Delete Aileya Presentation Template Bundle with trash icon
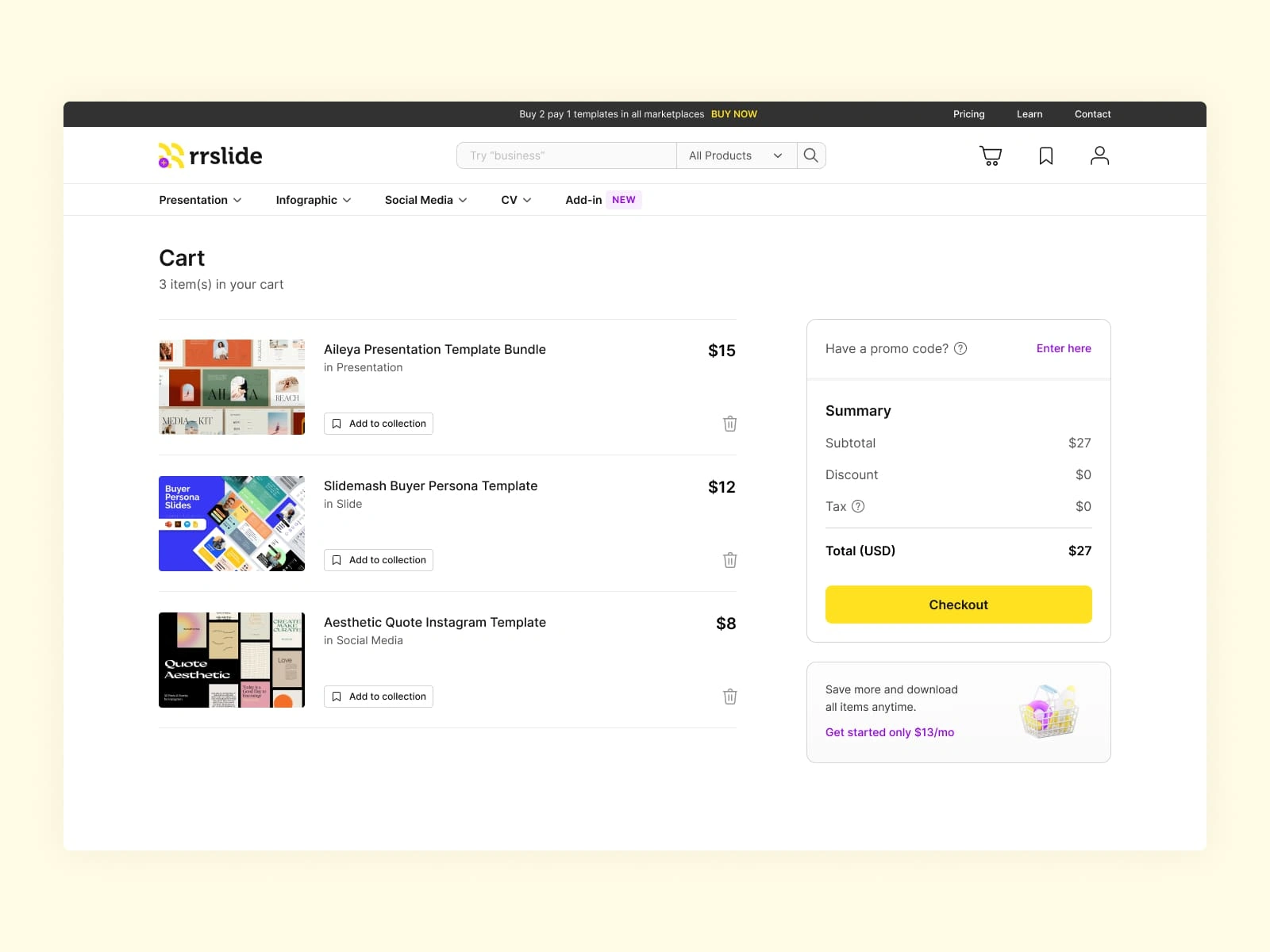This screenshot has width=1270, height=952. pos(730,424)
